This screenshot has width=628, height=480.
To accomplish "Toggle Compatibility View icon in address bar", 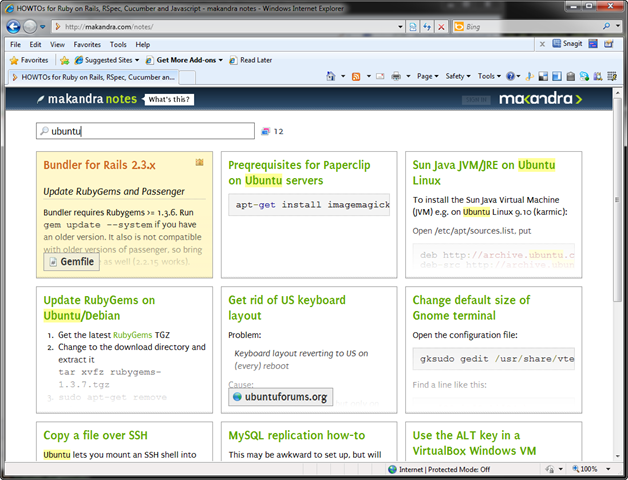I will (413, 27).
